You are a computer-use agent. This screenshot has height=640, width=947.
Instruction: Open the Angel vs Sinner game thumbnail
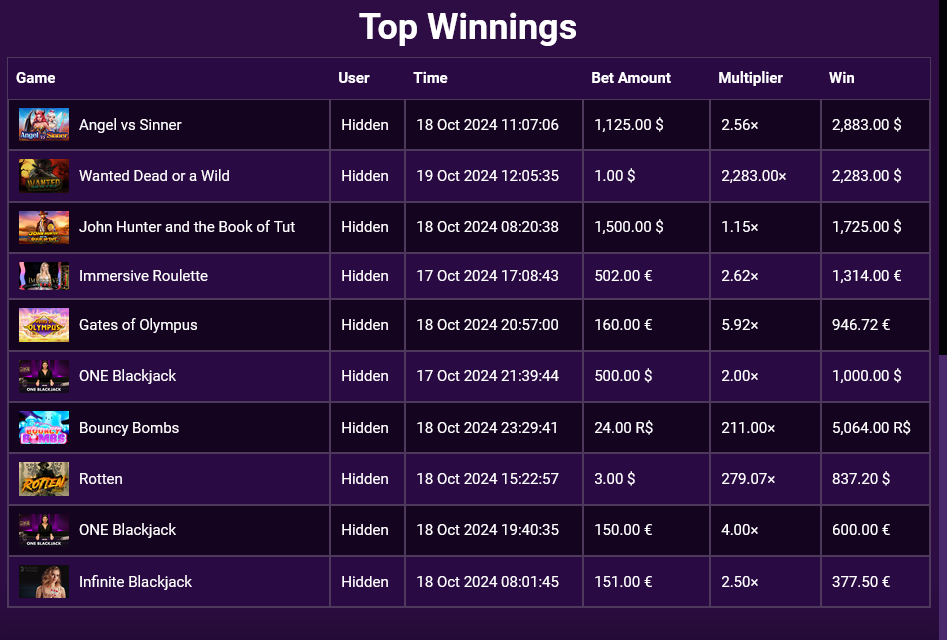pos(43,124)
